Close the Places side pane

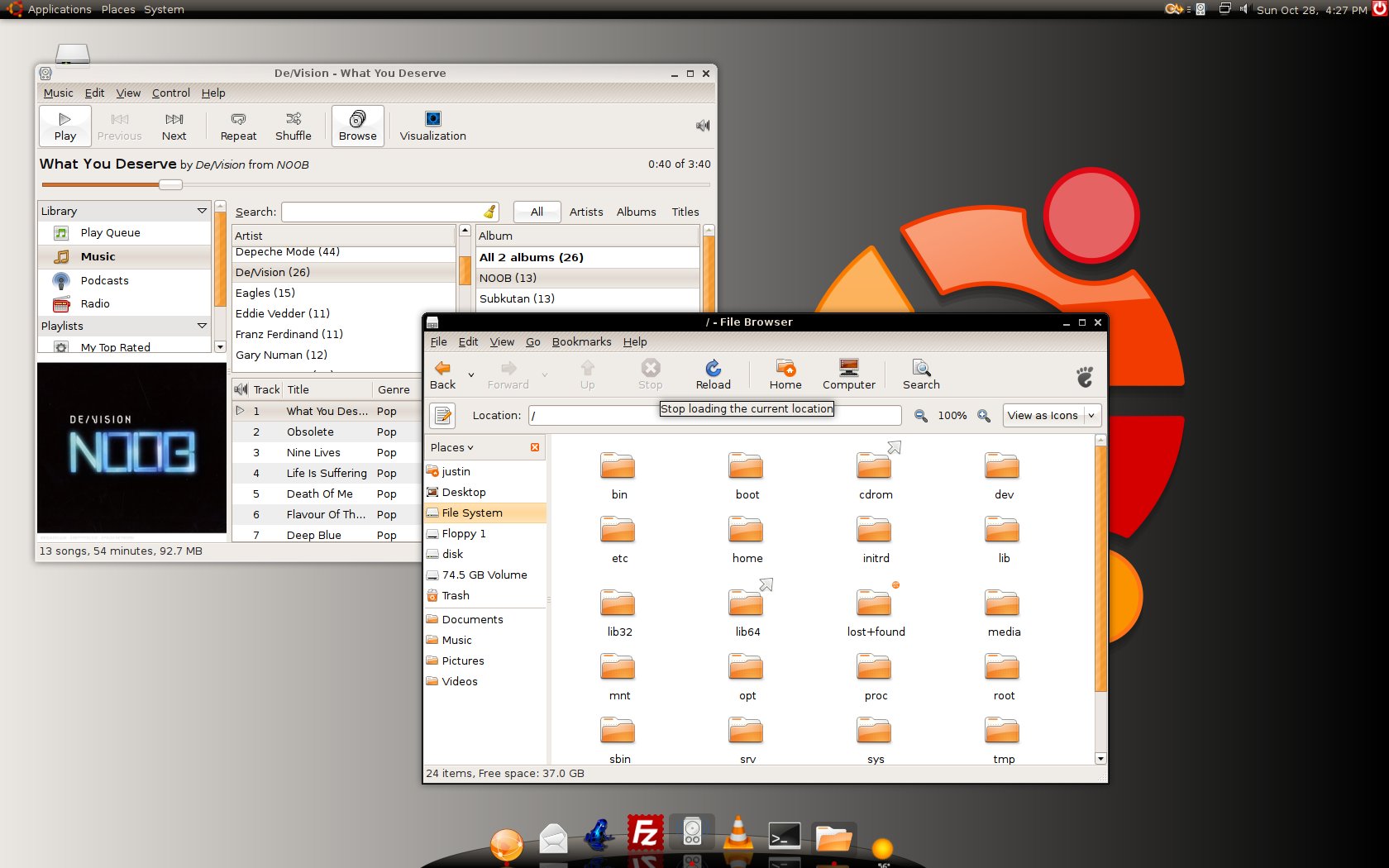pos(535,447)
